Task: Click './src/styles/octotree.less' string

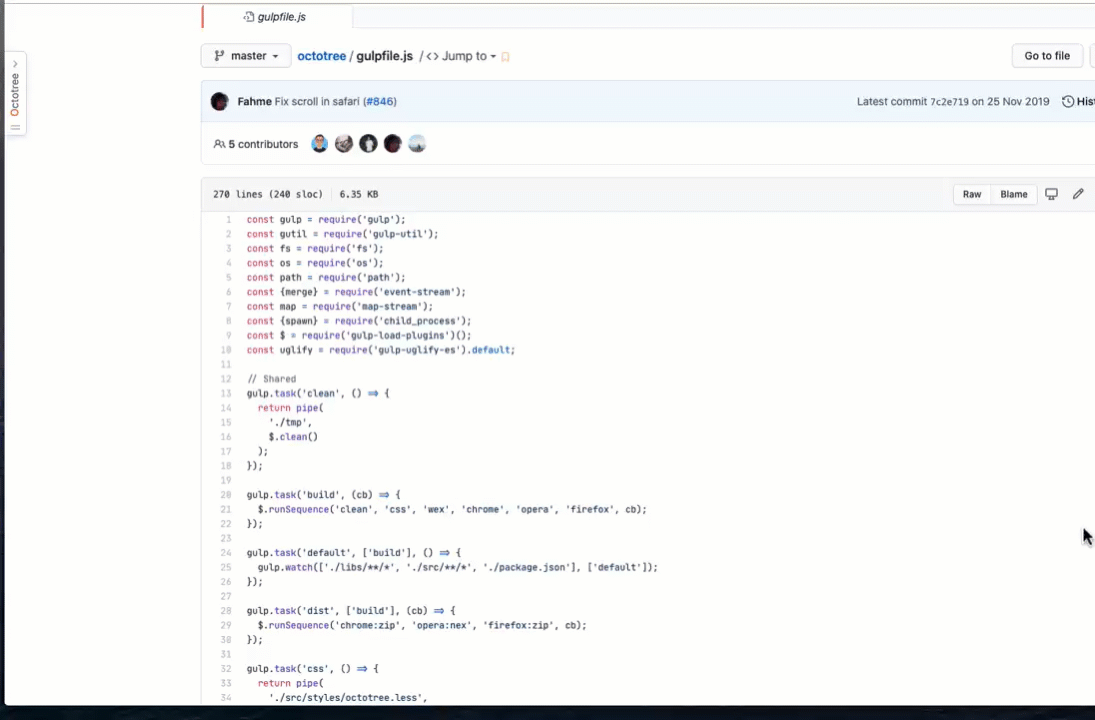Action: 346,698
